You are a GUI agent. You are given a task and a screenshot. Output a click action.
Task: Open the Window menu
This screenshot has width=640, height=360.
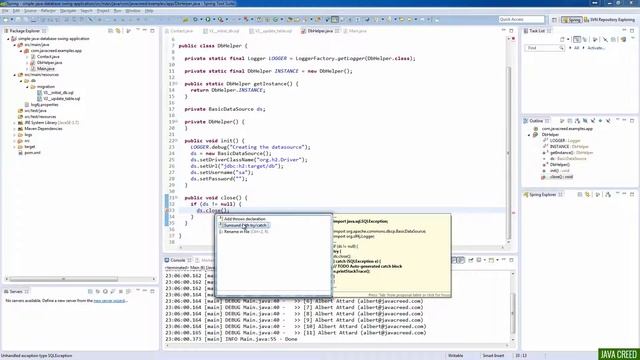point(133,11)
